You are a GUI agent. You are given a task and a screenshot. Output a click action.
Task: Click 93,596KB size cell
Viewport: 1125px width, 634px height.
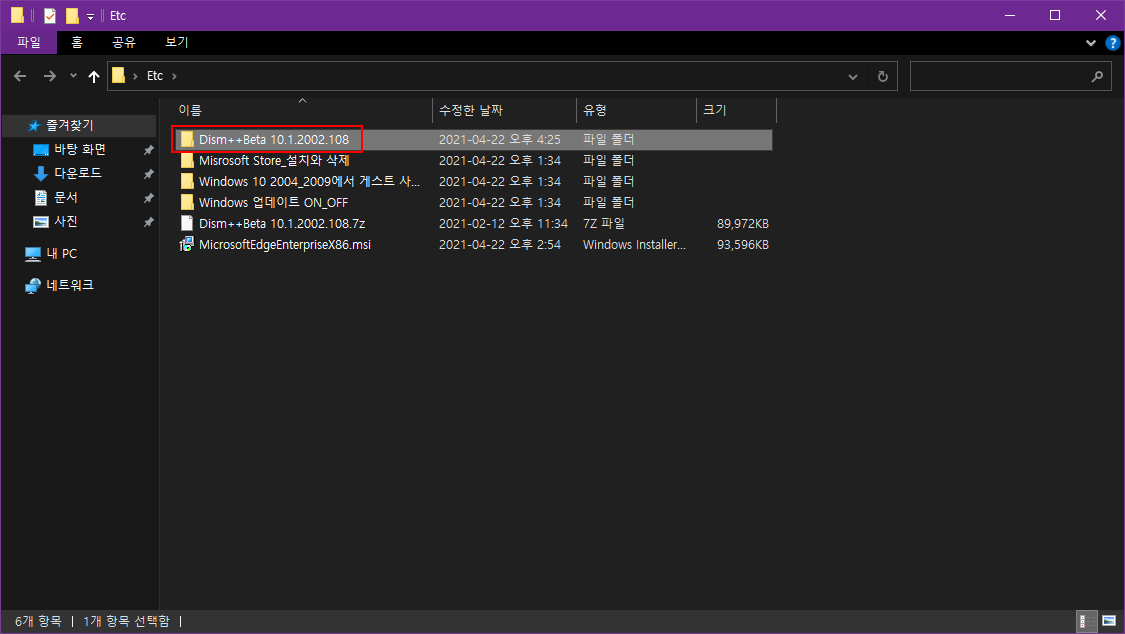pyautogui.click(x=743, y=245)
